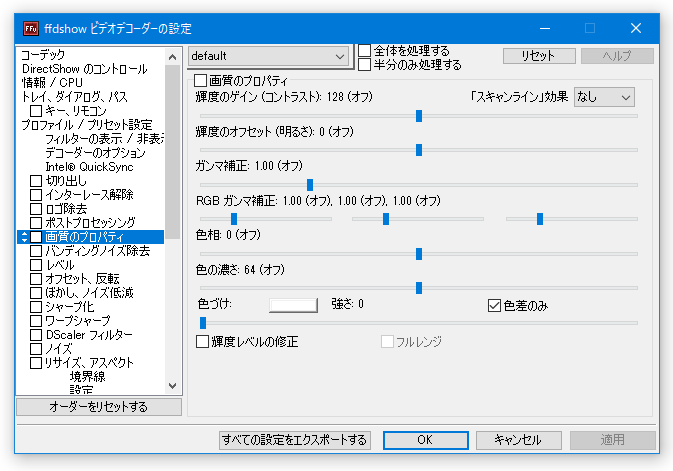Click the first RGB gamma slider handle
This screenshot has width=673, height=471.
pos(234,219)
